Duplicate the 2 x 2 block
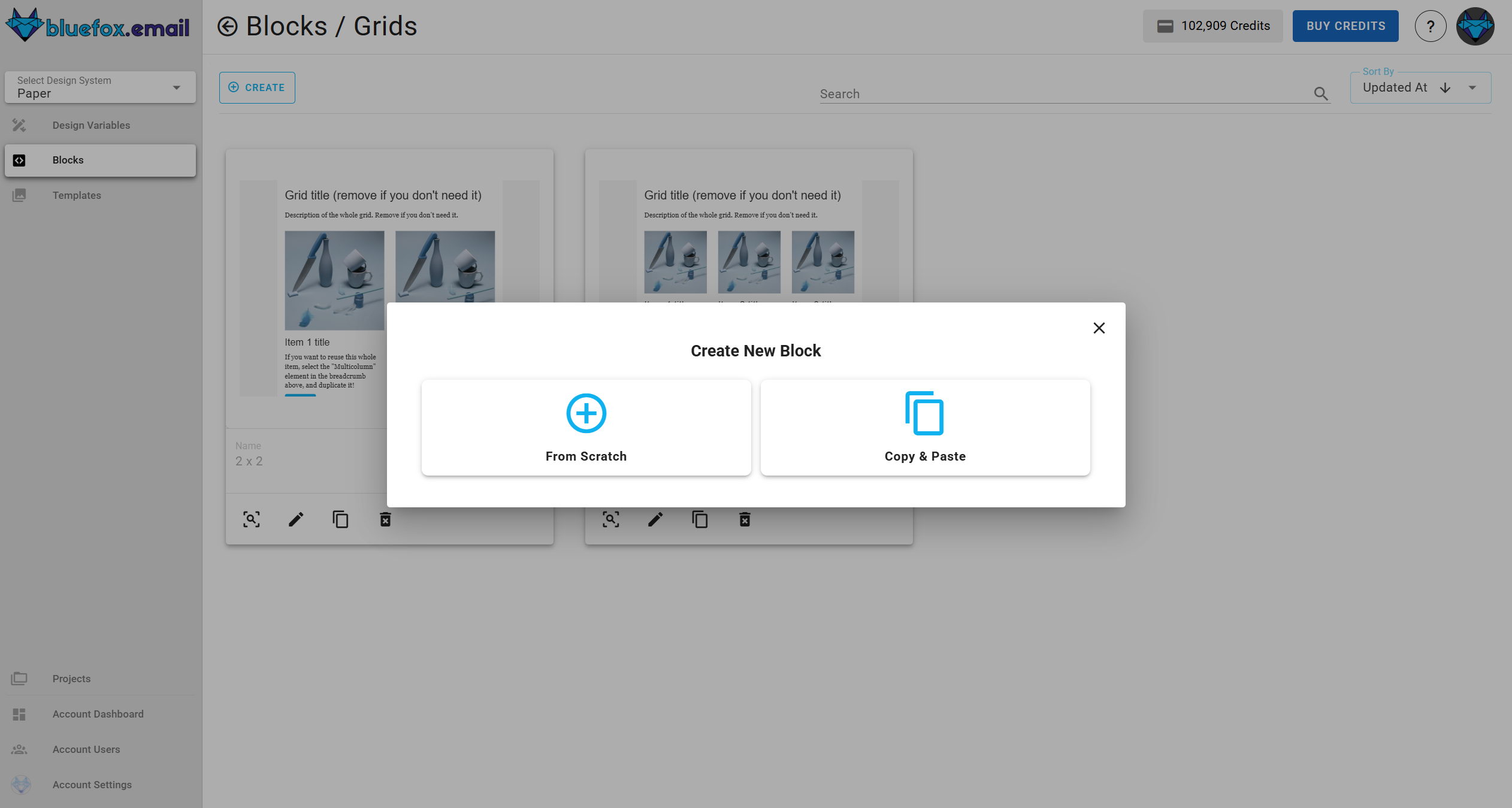Image resolution: width=1512 pixels, height=808 pixels. point(340,519)
